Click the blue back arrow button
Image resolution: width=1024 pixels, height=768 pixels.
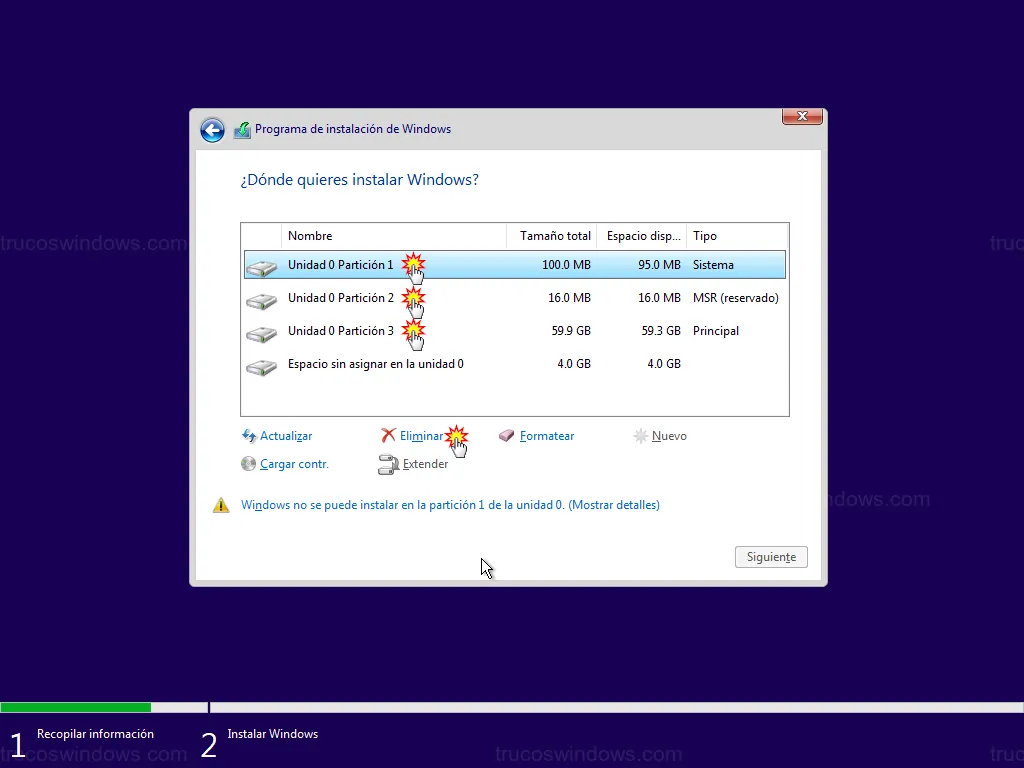tap(212, 130)
